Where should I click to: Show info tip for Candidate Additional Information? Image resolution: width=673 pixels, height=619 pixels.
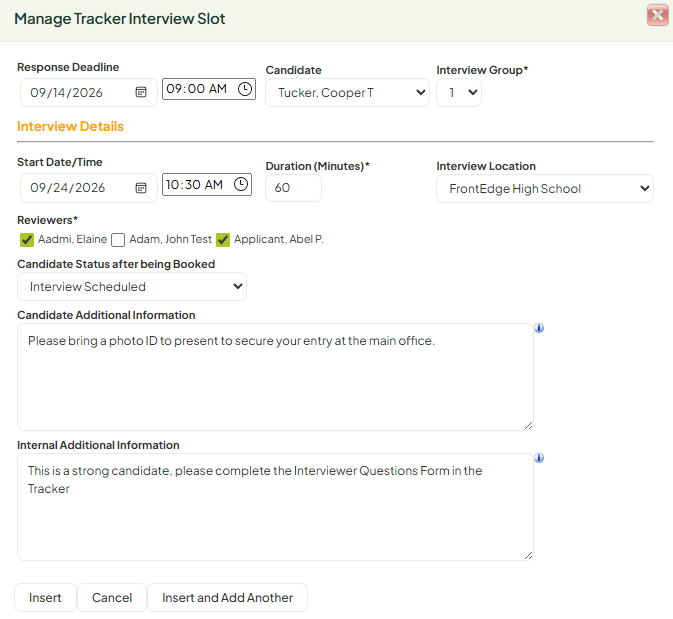point(539,328)
